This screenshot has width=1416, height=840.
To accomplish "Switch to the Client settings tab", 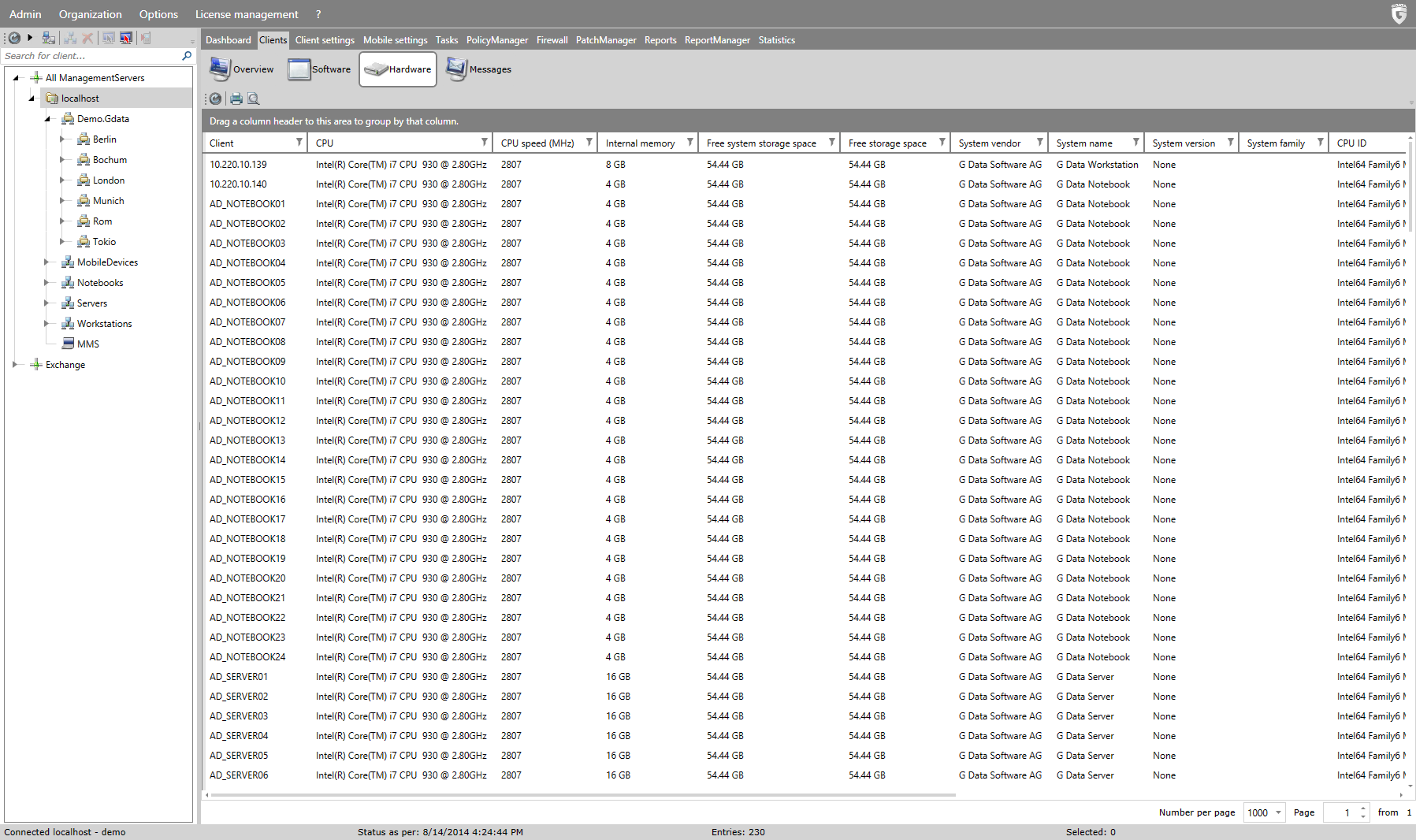I will coord(325,40).
